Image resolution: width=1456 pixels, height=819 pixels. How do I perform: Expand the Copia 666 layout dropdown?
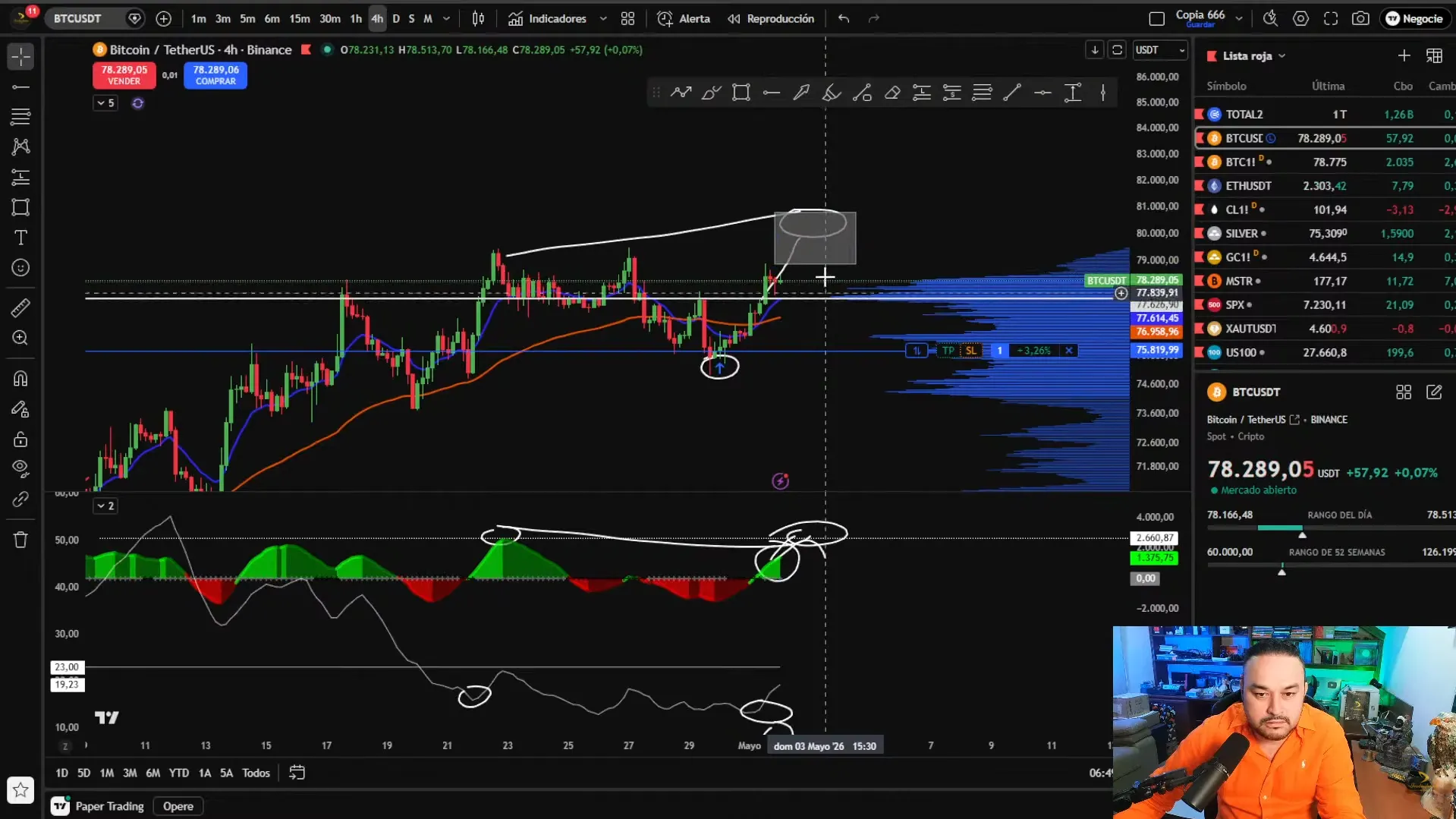coord(1239,18)
